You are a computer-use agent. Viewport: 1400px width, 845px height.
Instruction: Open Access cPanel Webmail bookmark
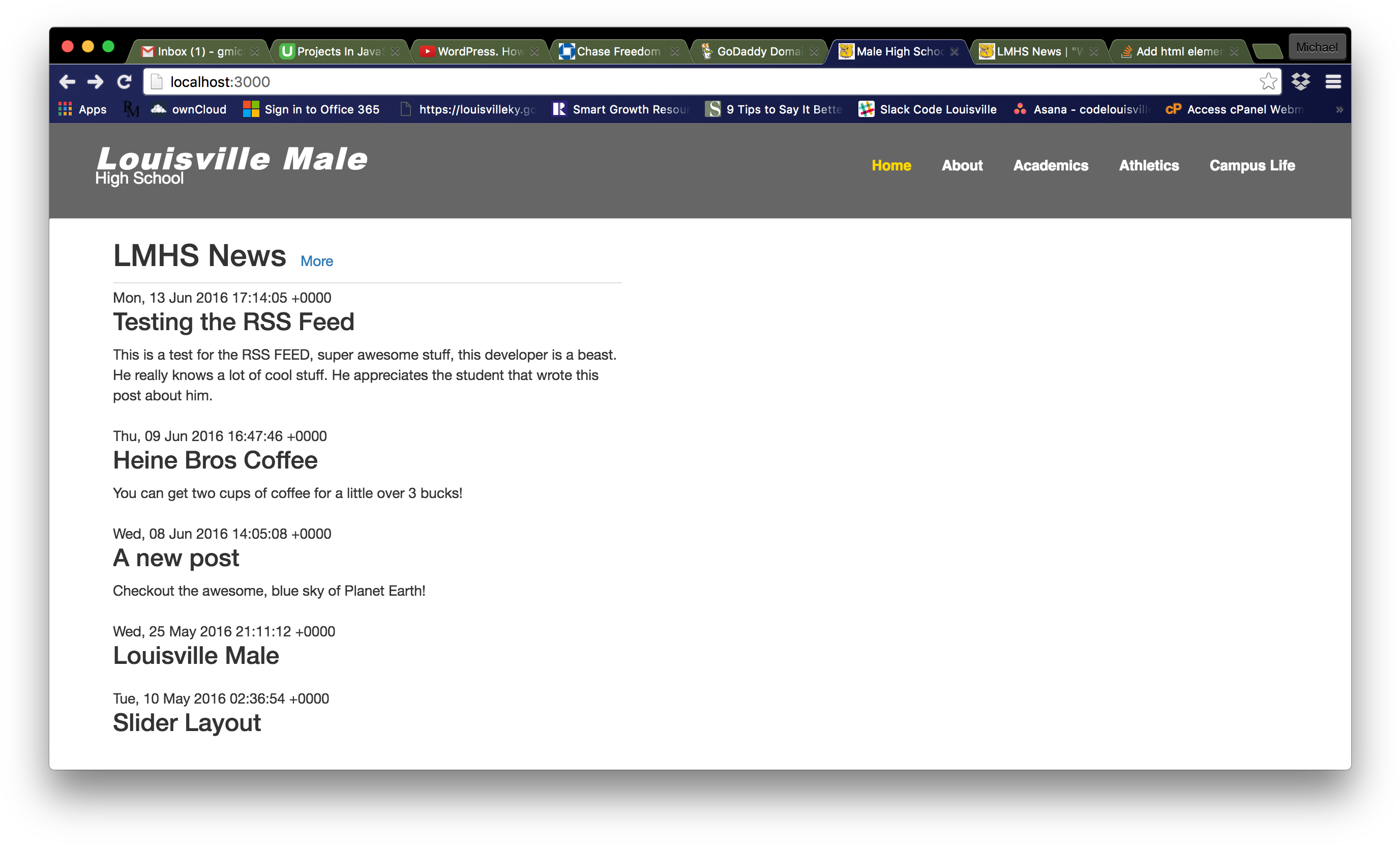(x=1234, y=109)
